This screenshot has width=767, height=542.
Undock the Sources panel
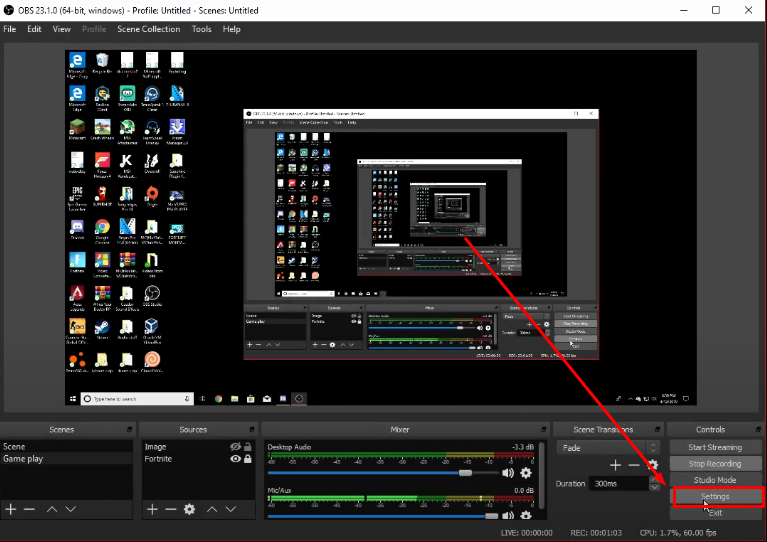[252, 429]
